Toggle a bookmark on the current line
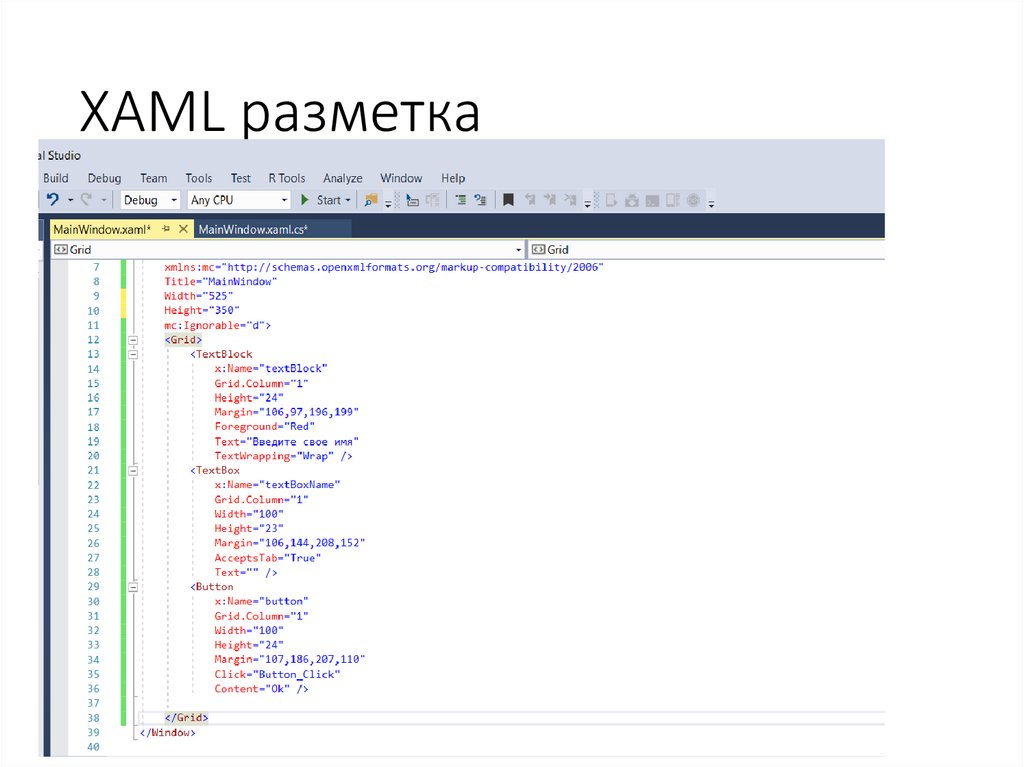Screen dimensions: 1024x767 509,198
